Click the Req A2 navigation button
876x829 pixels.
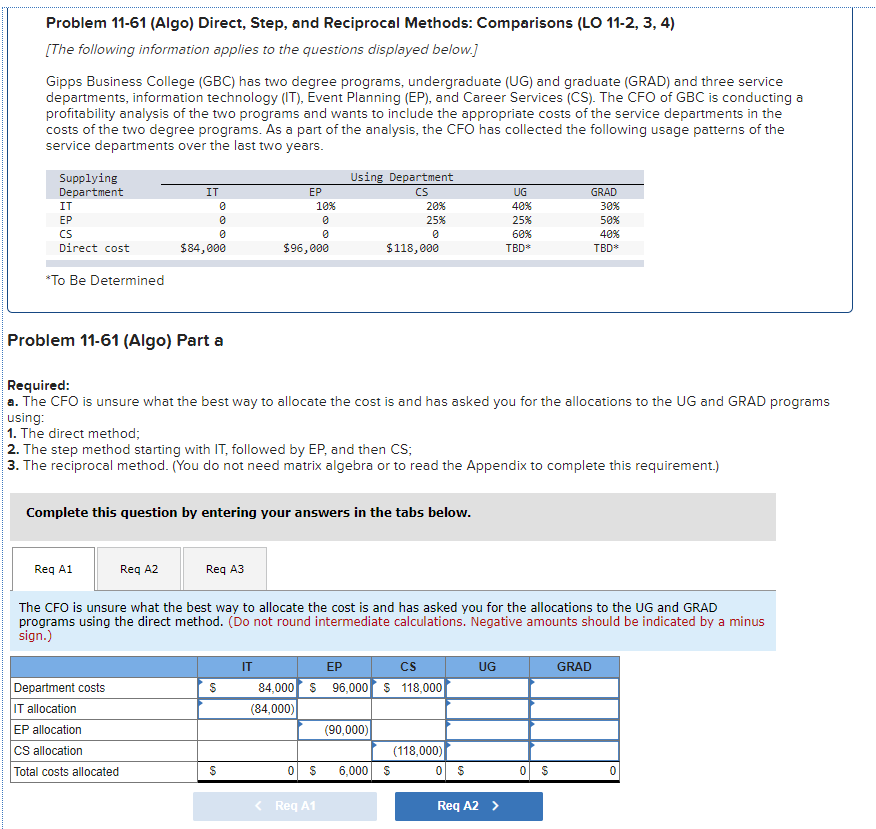[x=468, y=806]
